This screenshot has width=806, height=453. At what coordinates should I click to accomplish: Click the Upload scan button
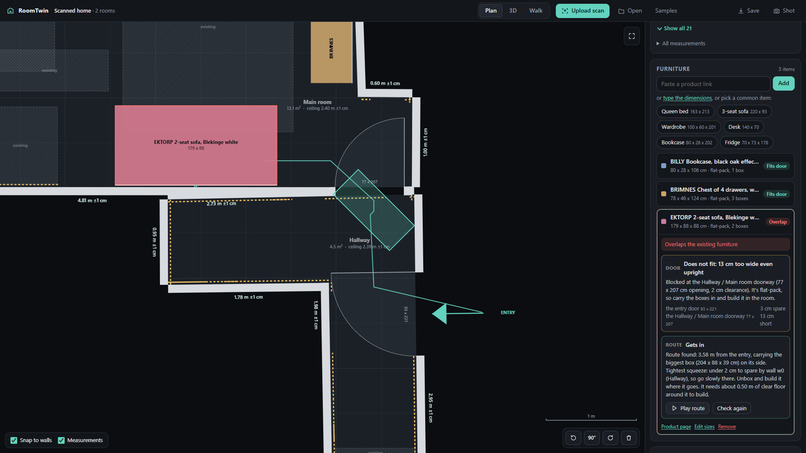pos(582,11)
